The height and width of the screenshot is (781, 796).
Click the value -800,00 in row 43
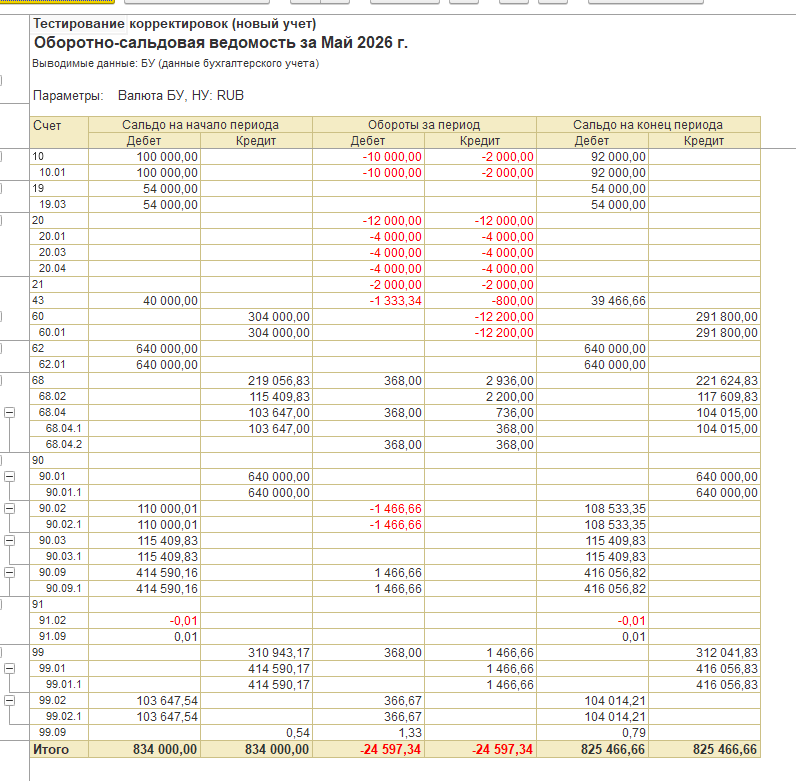pos(512,301)
